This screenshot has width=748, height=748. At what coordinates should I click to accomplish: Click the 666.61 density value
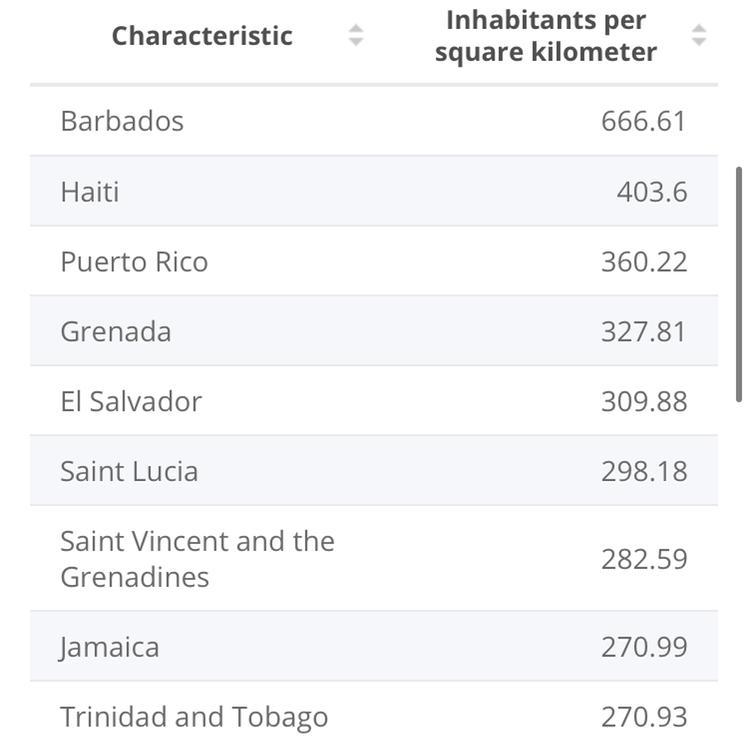click(x=644, y=121)
